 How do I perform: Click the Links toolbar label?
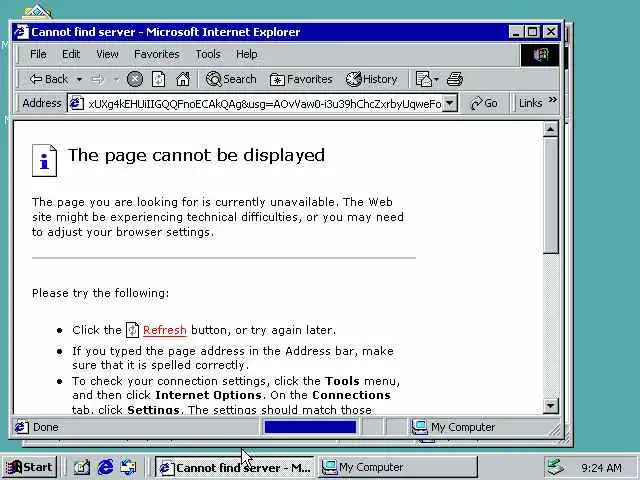coord(530,103)
